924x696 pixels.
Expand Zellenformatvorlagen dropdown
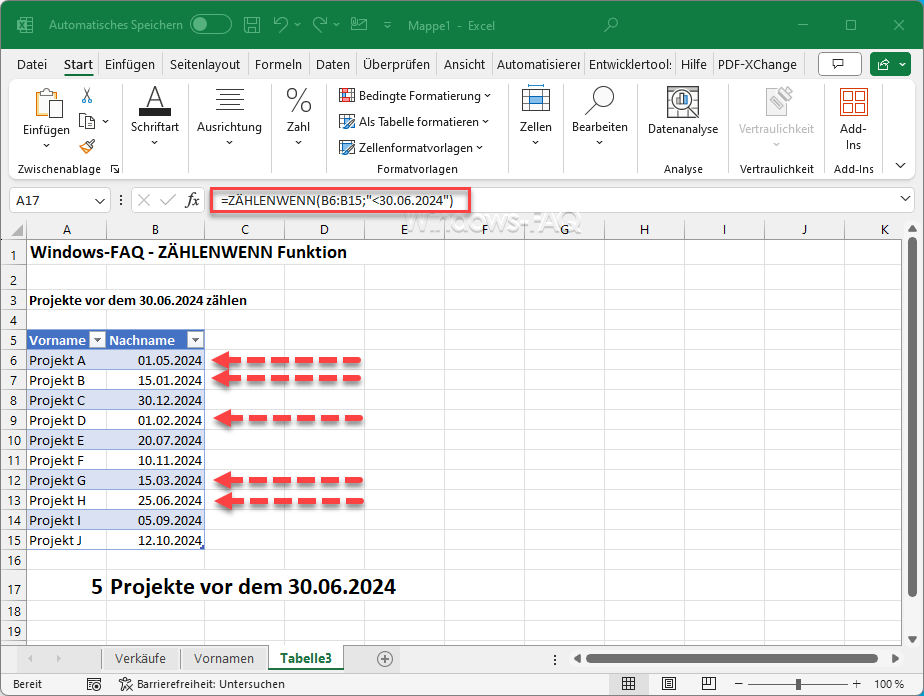pos(480,147)
